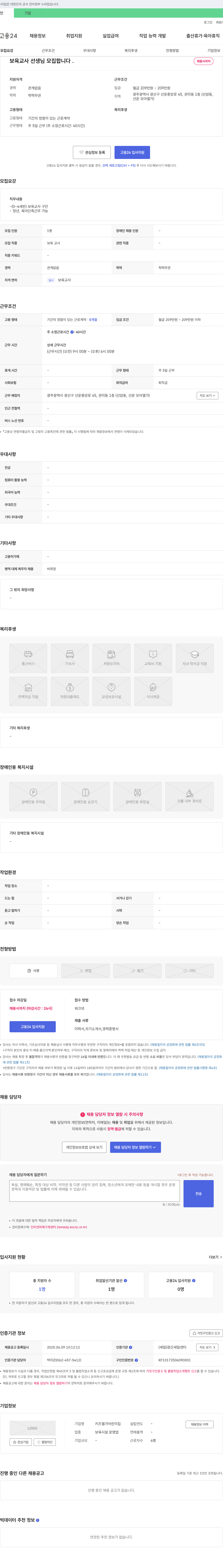223x1568 pixels.
Task: Click info icon beside 고용24 입사지원 count
Action: 194,1280
